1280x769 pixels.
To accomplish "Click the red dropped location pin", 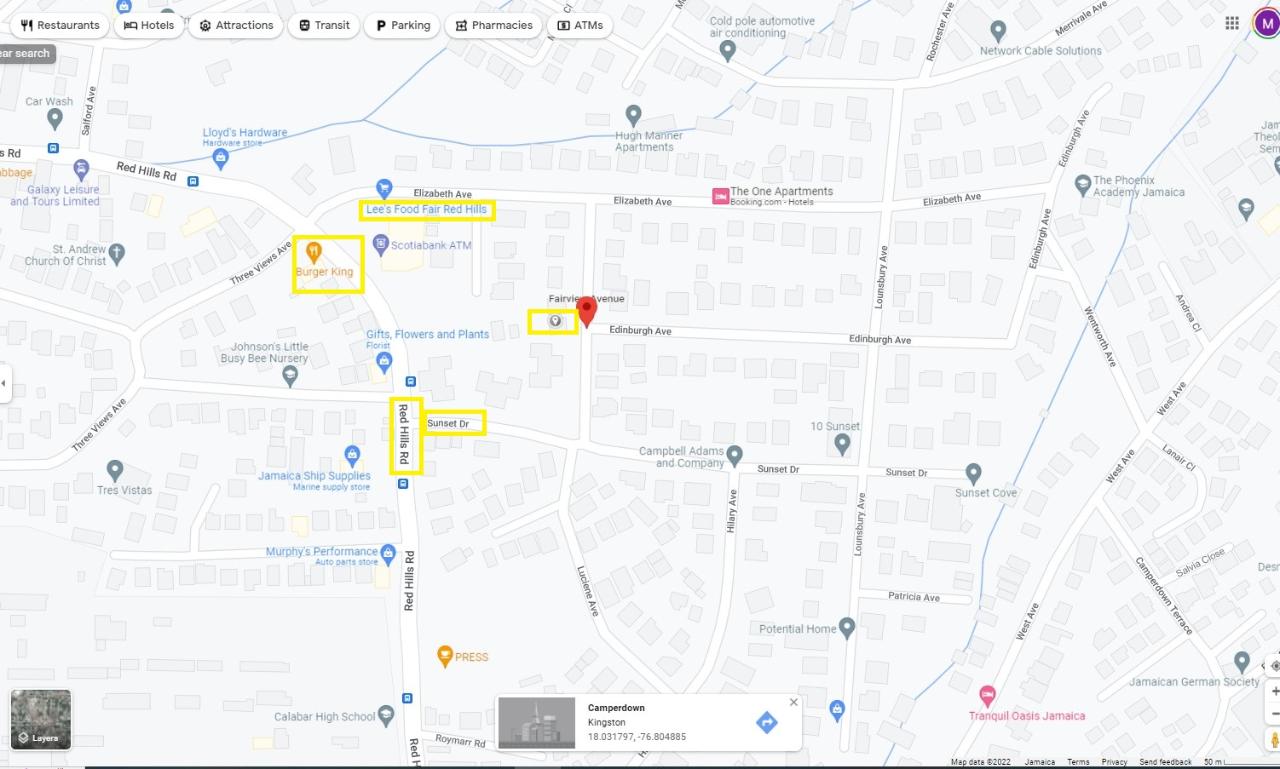I will coord(587,311).
